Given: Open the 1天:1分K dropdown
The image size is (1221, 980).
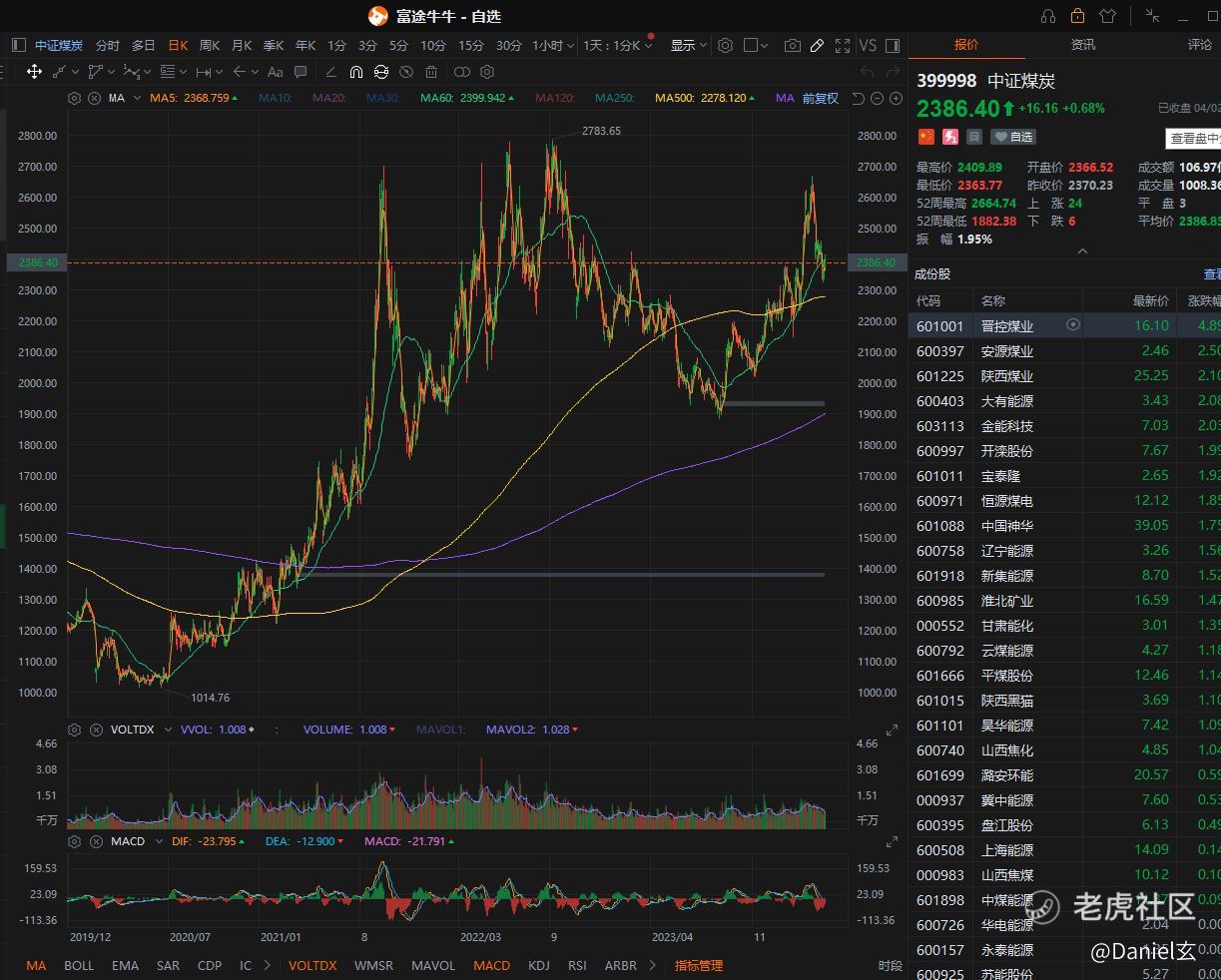Looking at the screenshot, I should click(x=617, y=45).
